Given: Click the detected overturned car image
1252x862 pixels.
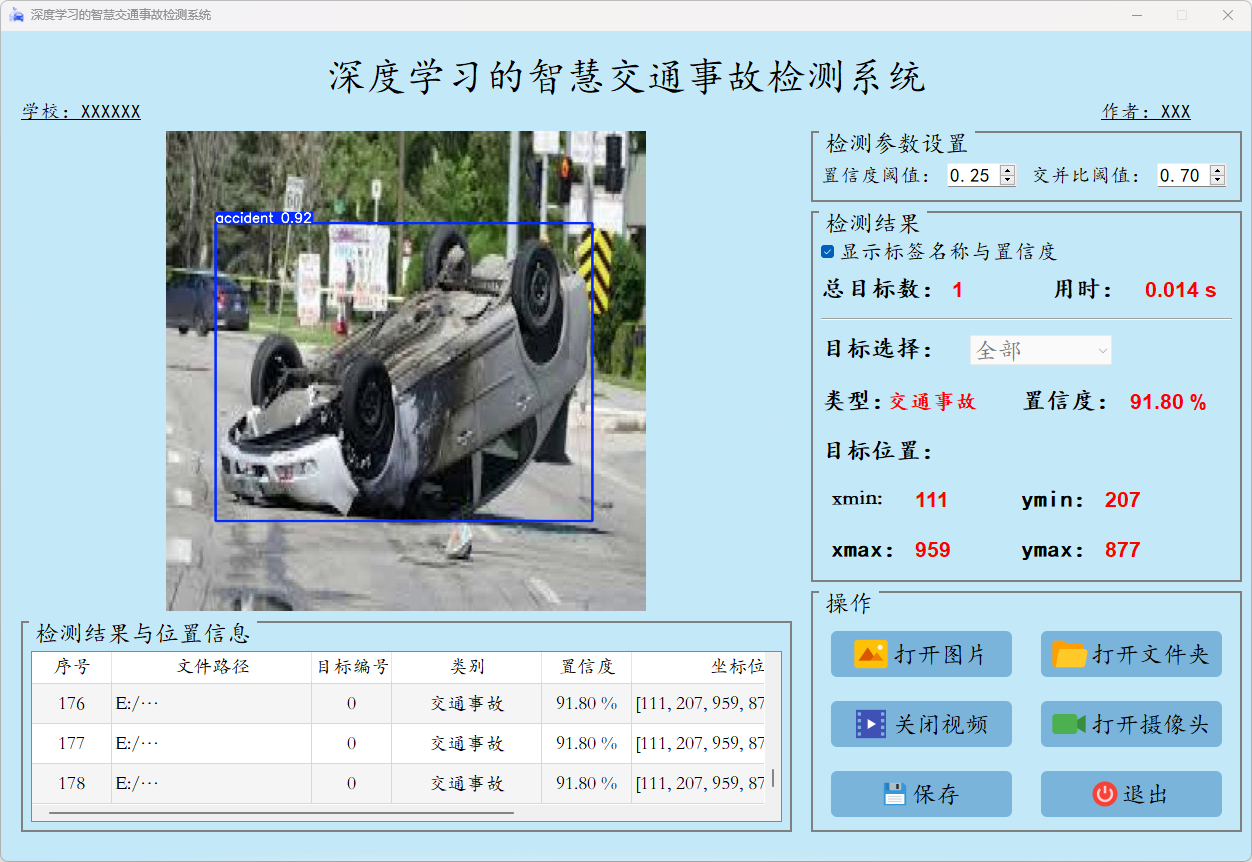Looking at the screenshot, I should click(x=405, y=371).
